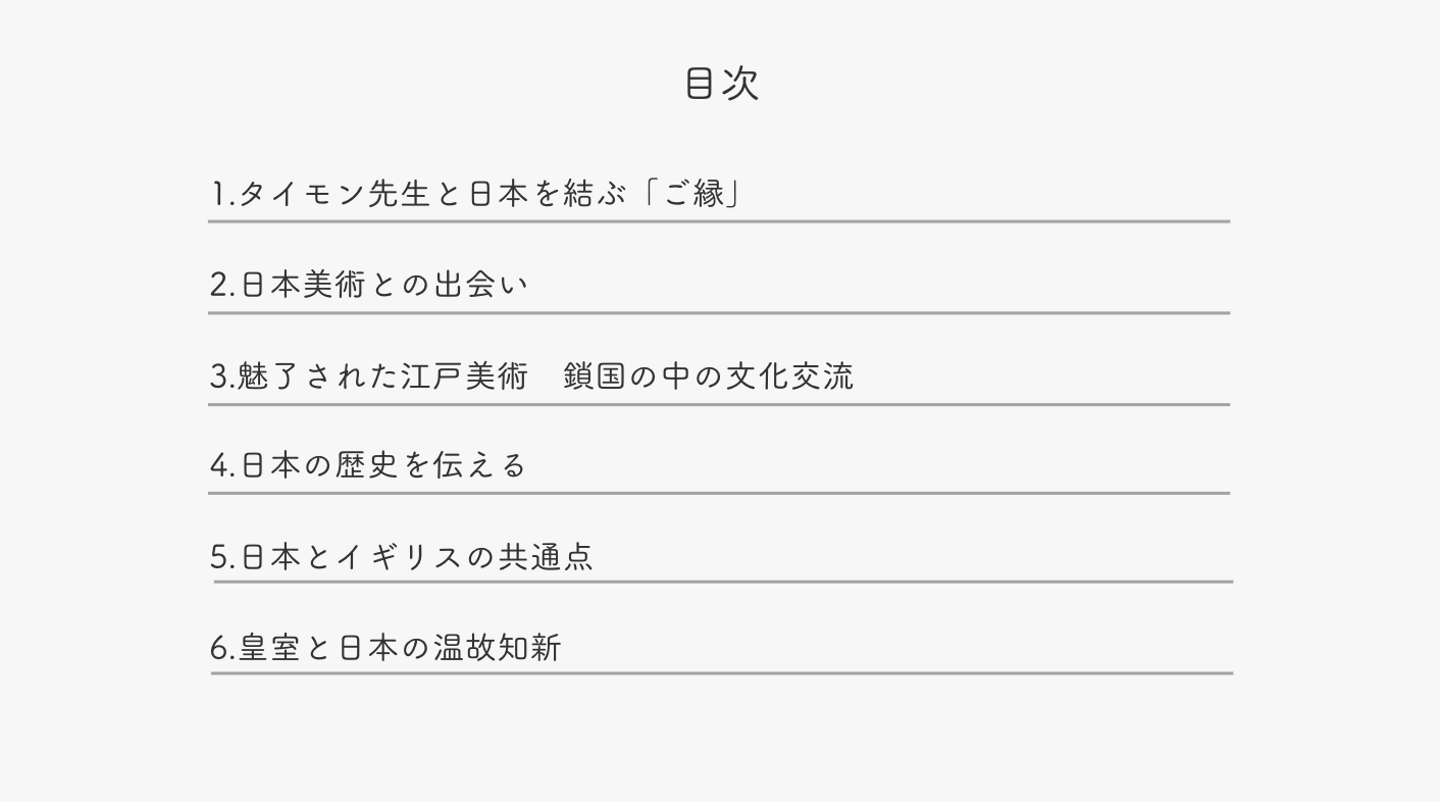
Task: Navigate to chapter 6 皇室と日本の温故知新
Action: [x=385, y=648]
